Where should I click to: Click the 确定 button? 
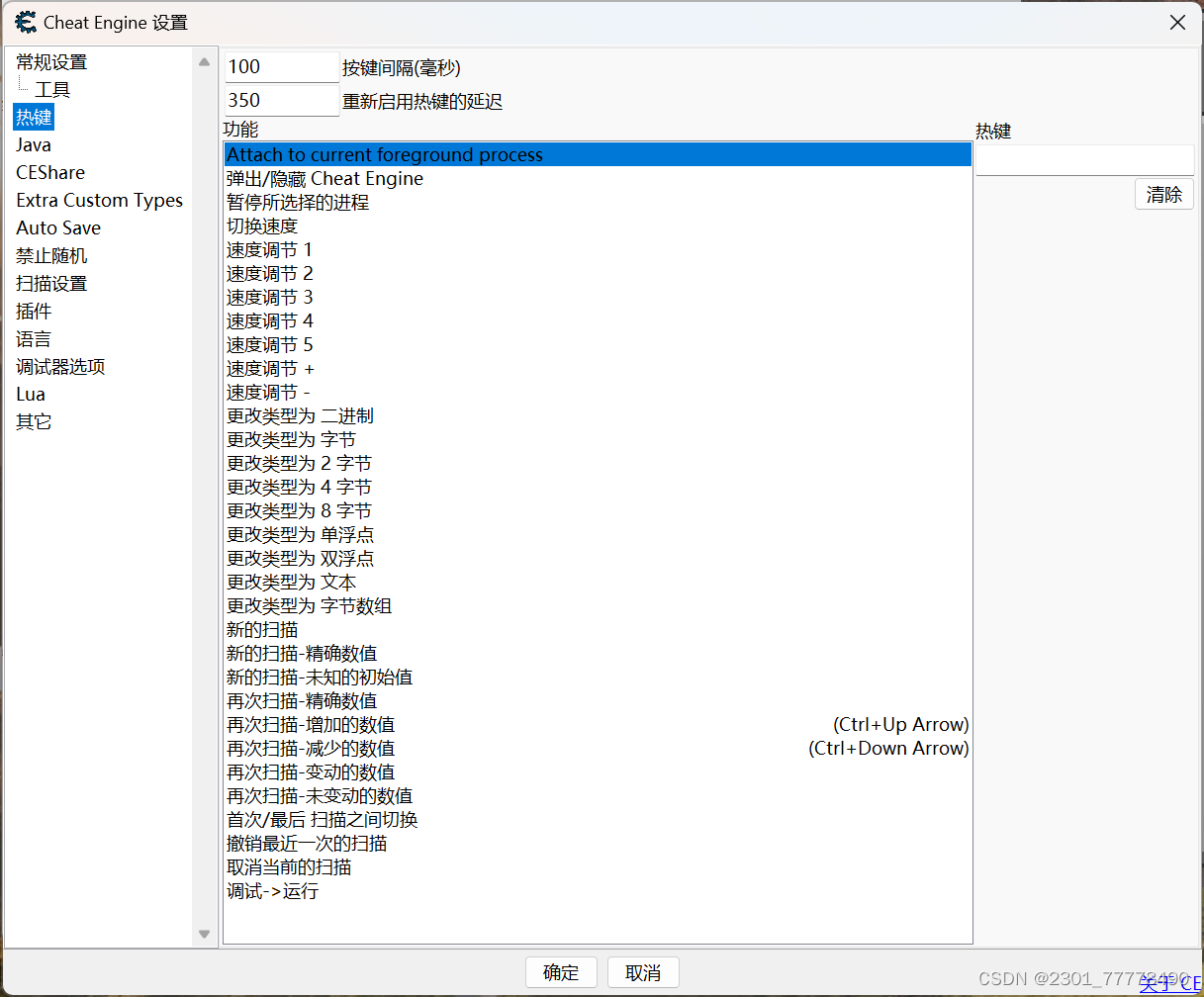[x=561, y=972]
